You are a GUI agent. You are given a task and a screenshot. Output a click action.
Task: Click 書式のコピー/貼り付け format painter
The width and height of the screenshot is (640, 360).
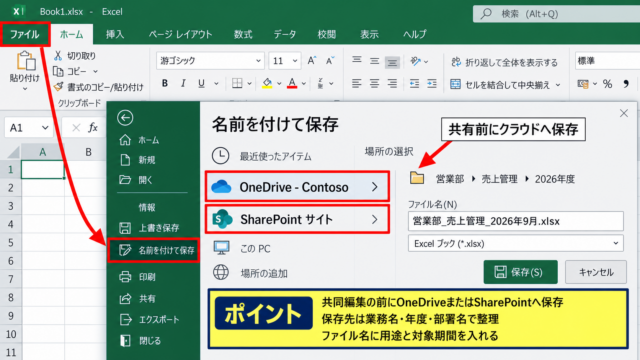[99, 87]
